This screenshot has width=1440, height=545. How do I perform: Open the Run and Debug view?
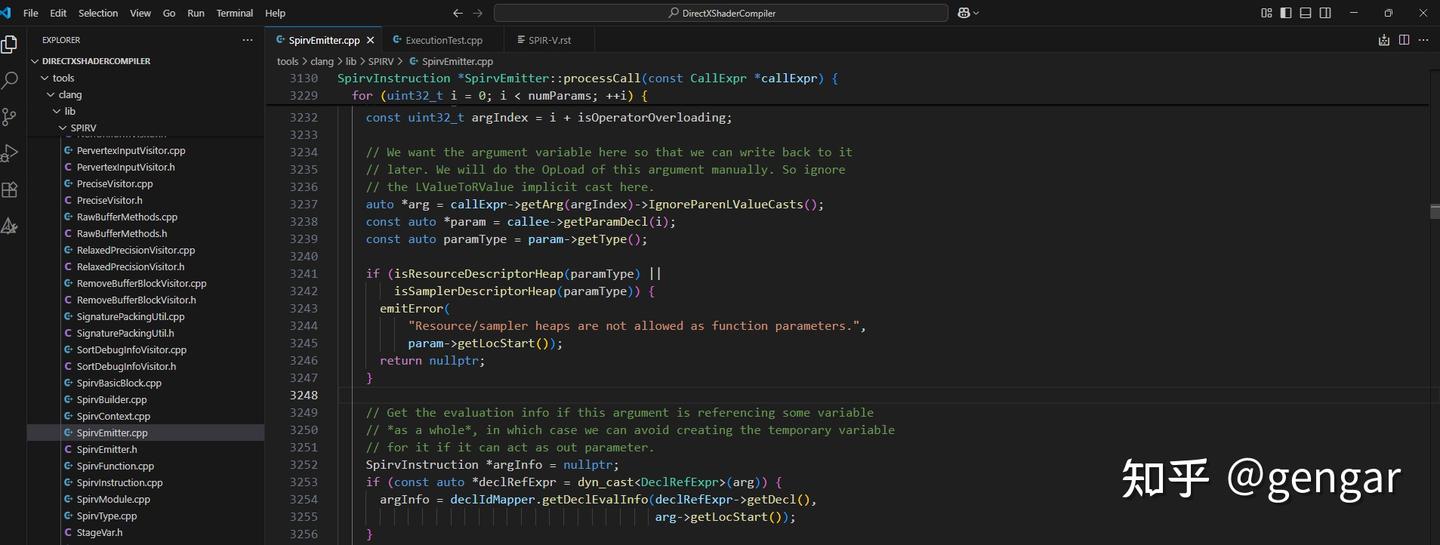pos(10,153)
